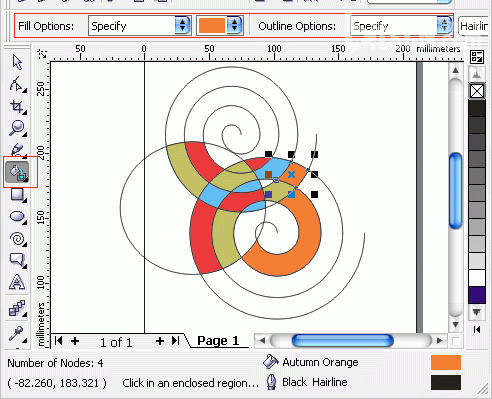Screen dimensions: 492x399
Task: Expand the color palette flyout arrow
Action: pyautogui.click(x=477, y=329)
